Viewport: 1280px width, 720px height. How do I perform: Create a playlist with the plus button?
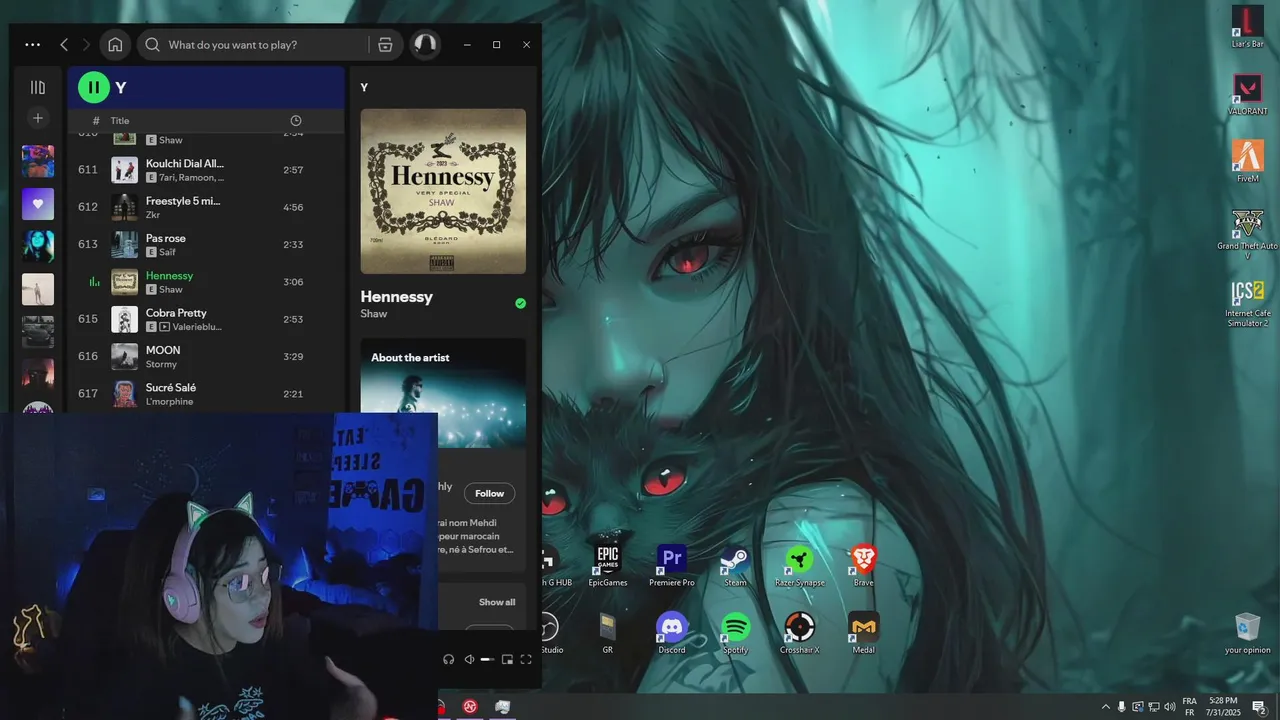[38, 118]
